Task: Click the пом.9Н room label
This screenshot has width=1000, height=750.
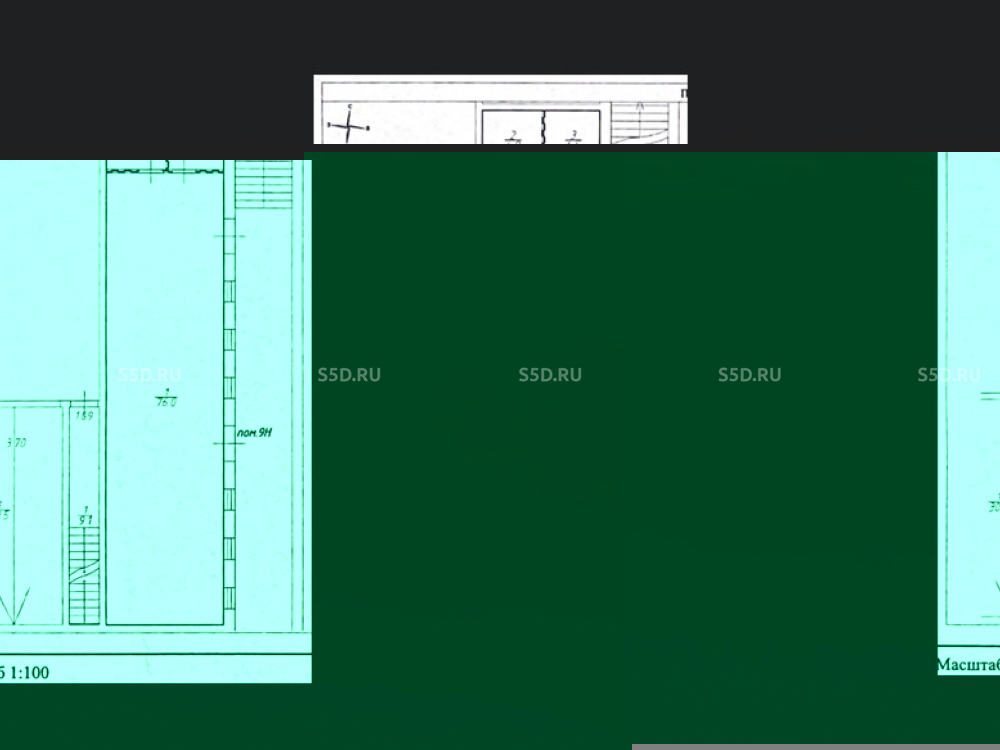Action: click(x=255, y=434)
